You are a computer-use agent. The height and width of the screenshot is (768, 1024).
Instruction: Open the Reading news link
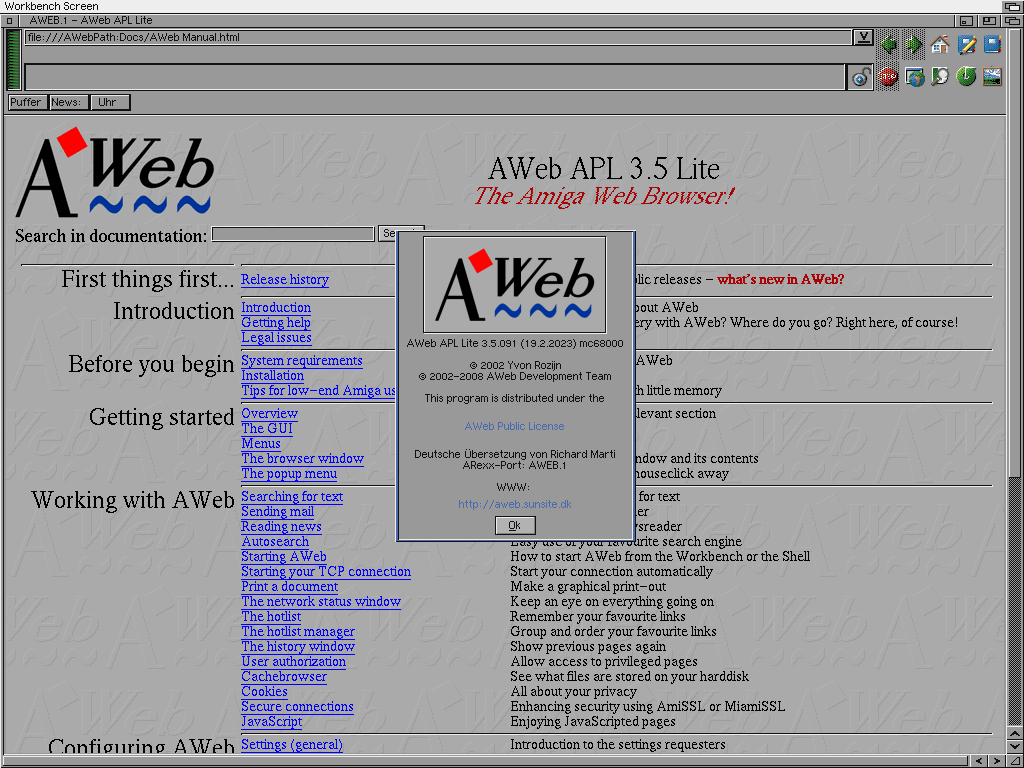tap(281, 526)
